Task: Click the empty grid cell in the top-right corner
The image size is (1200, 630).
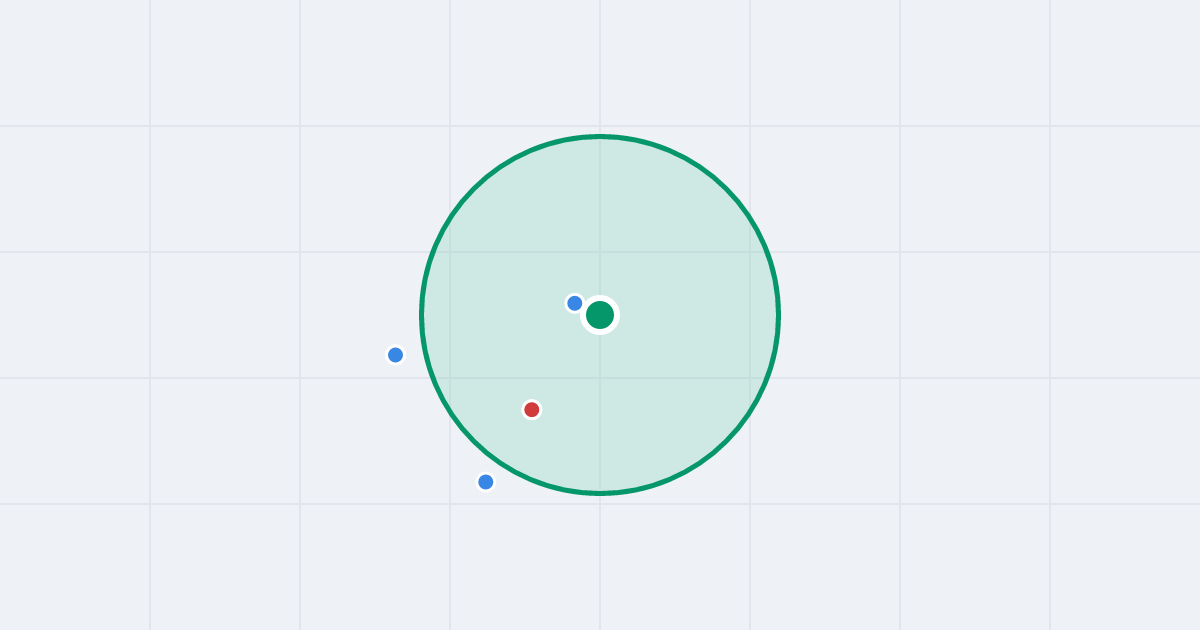Action: point(1125,62)
